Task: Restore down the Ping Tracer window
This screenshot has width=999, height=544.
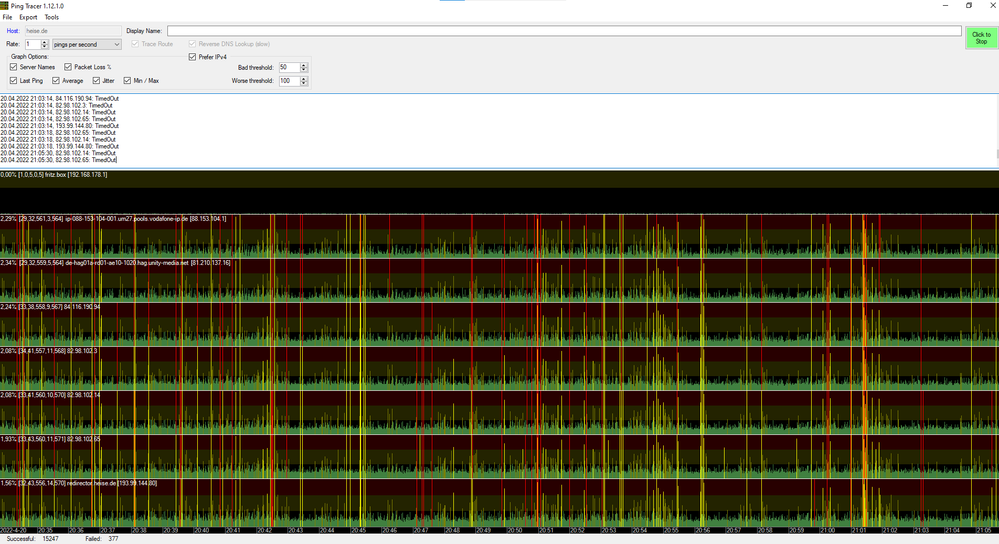Action: point(969,6)
